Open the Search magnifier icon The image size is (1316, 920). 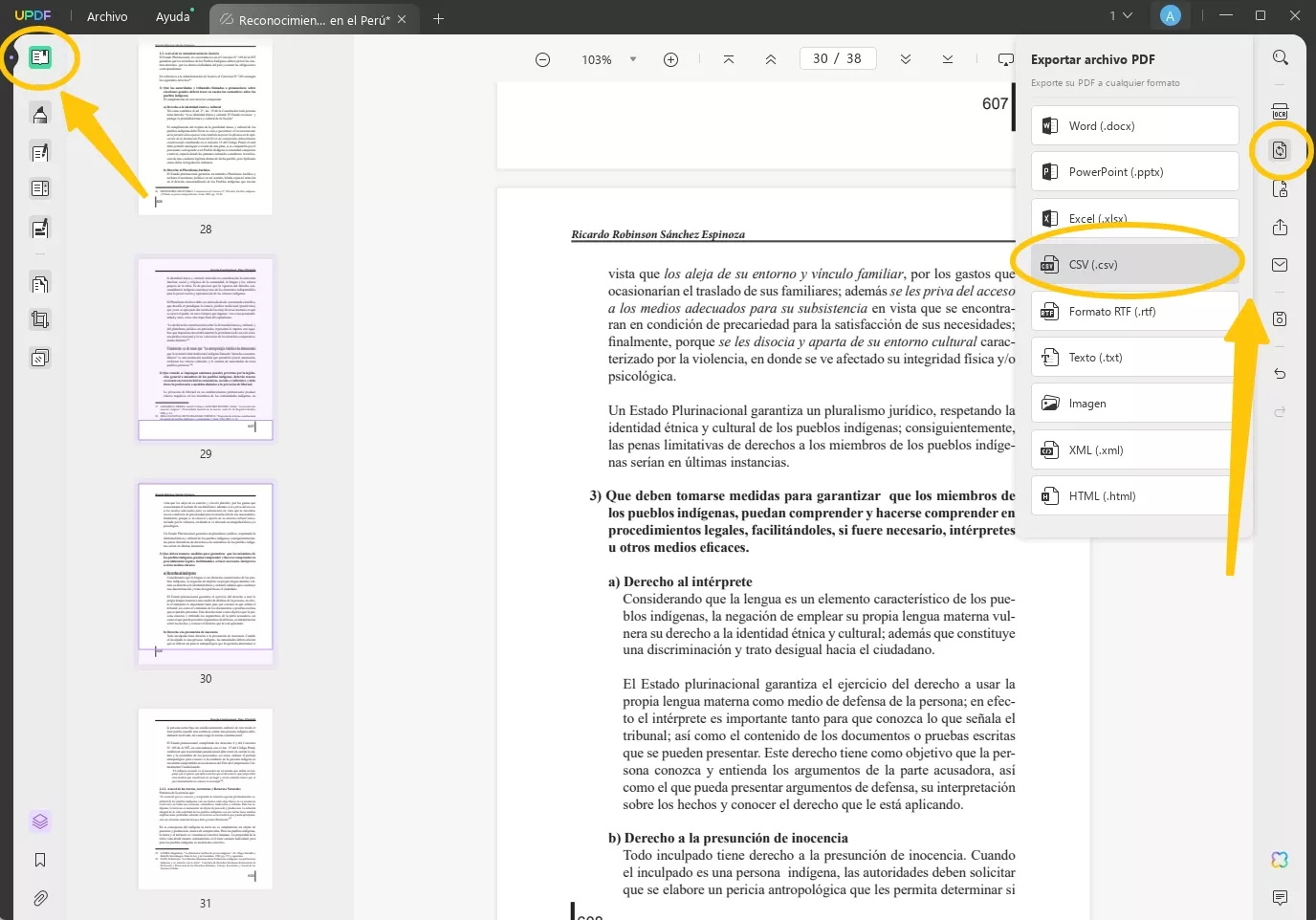click(x=1280, y=58)
